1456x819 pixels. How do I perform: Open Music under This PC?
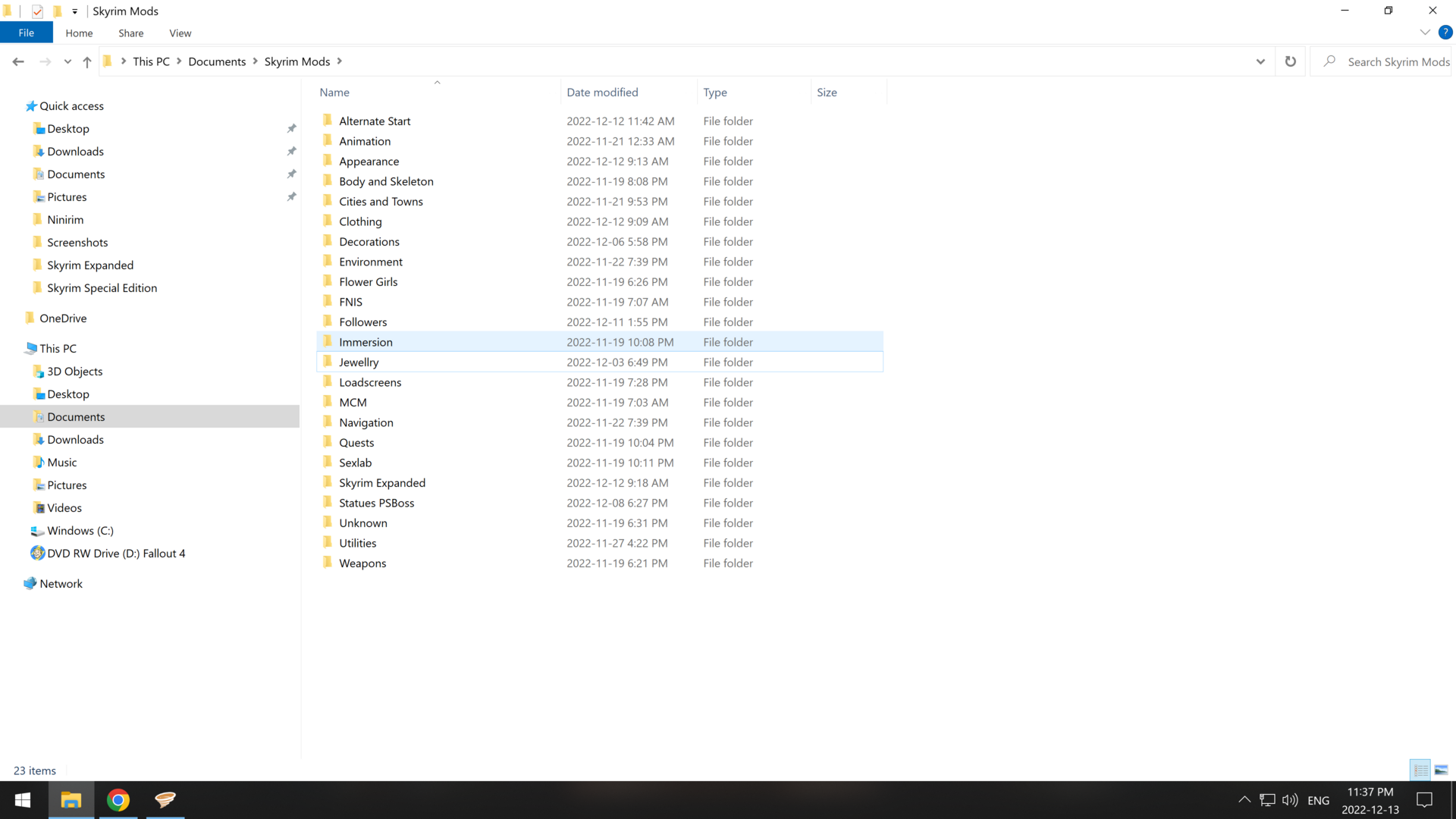coord(61,463)
